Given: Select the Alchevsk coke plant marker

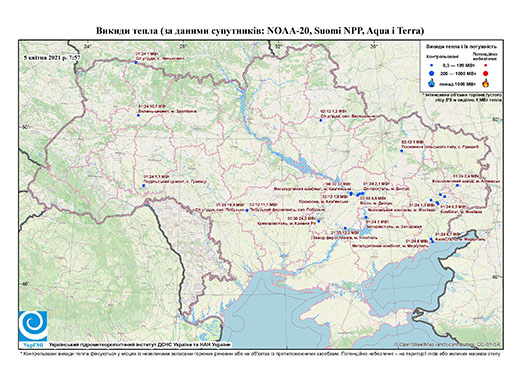Looking at the screenshot, I should [x=457, y=185].
